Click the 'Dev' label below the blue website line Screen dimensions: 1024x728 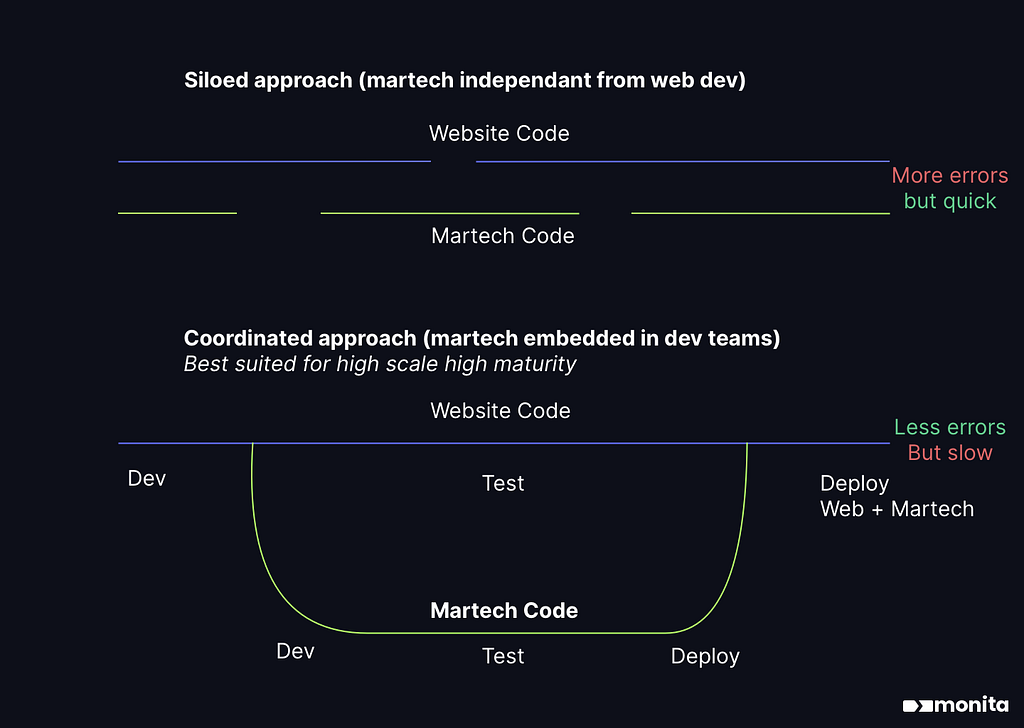coord(146,478)
